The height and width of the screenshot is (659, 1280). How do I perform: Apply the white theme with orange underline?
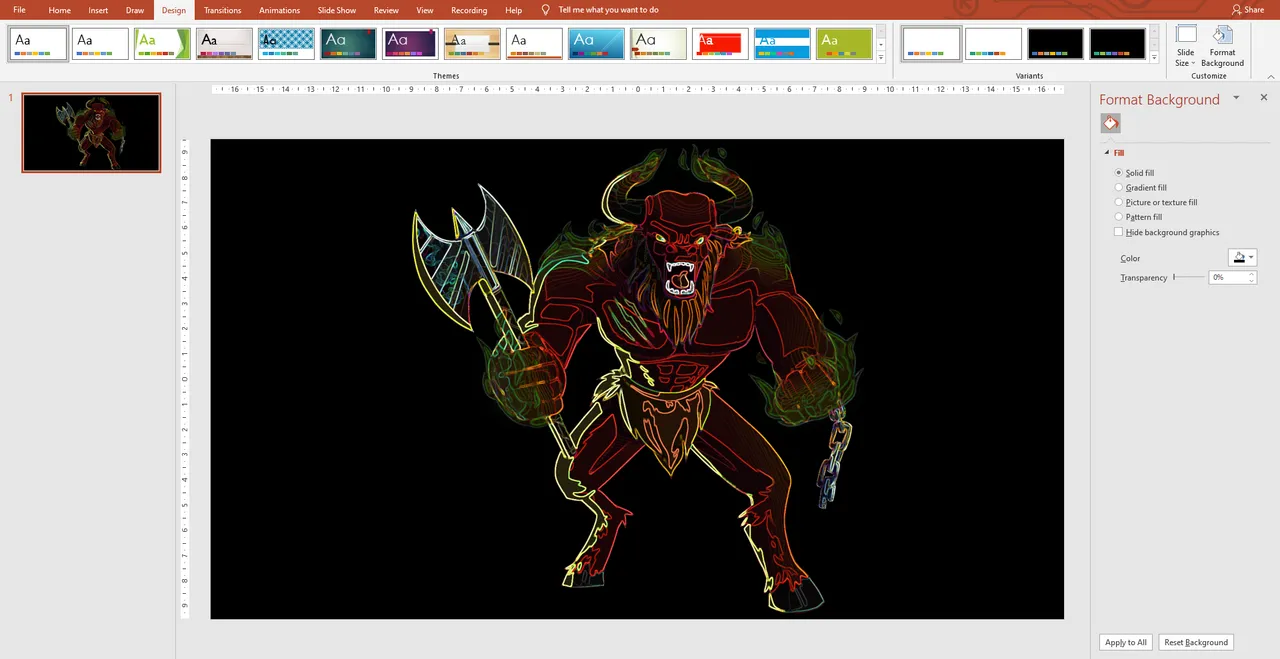[534, 43]
